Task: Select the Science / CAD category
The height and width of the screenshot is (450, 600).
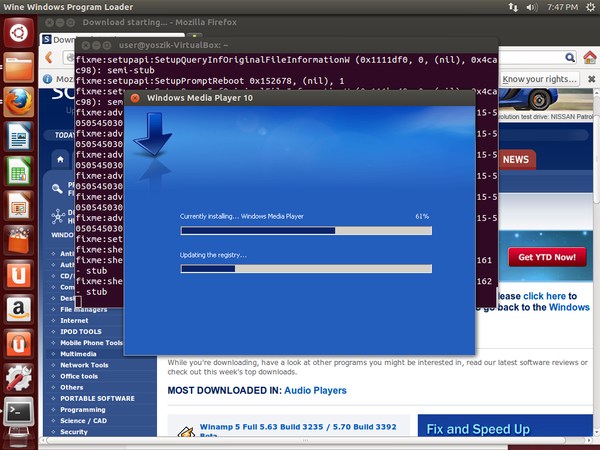Action: pos(83,421)
